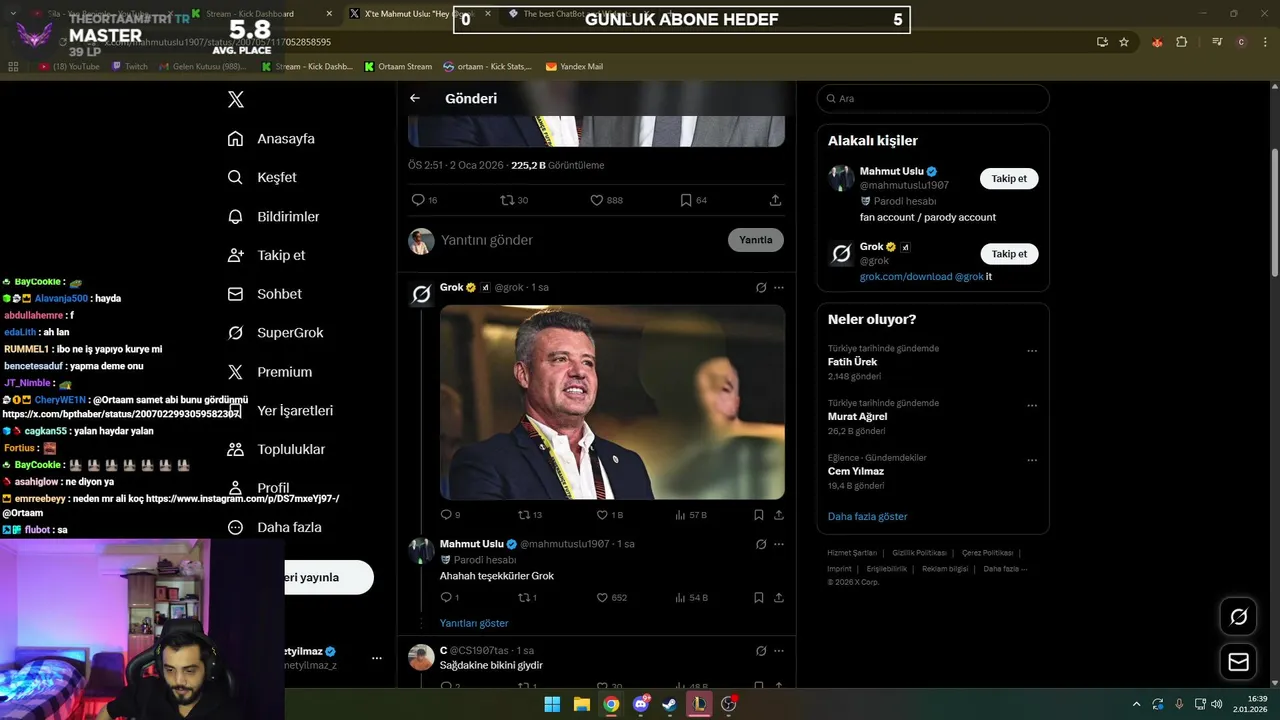This screenshot has width=1280, height=720.
Task: Click reply icon on the main post
Action: 418,200
